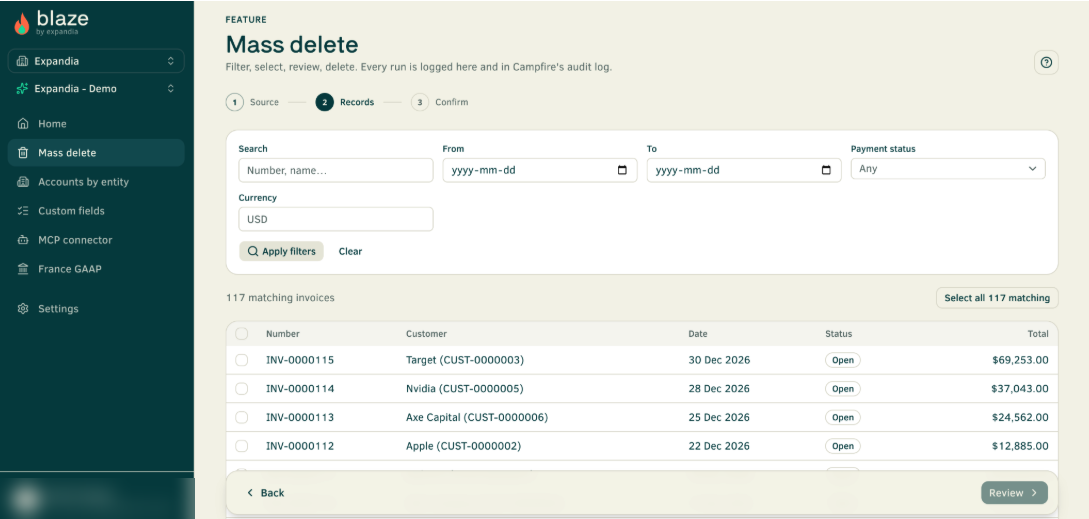Click the blaze flame logo

point(22,23)
